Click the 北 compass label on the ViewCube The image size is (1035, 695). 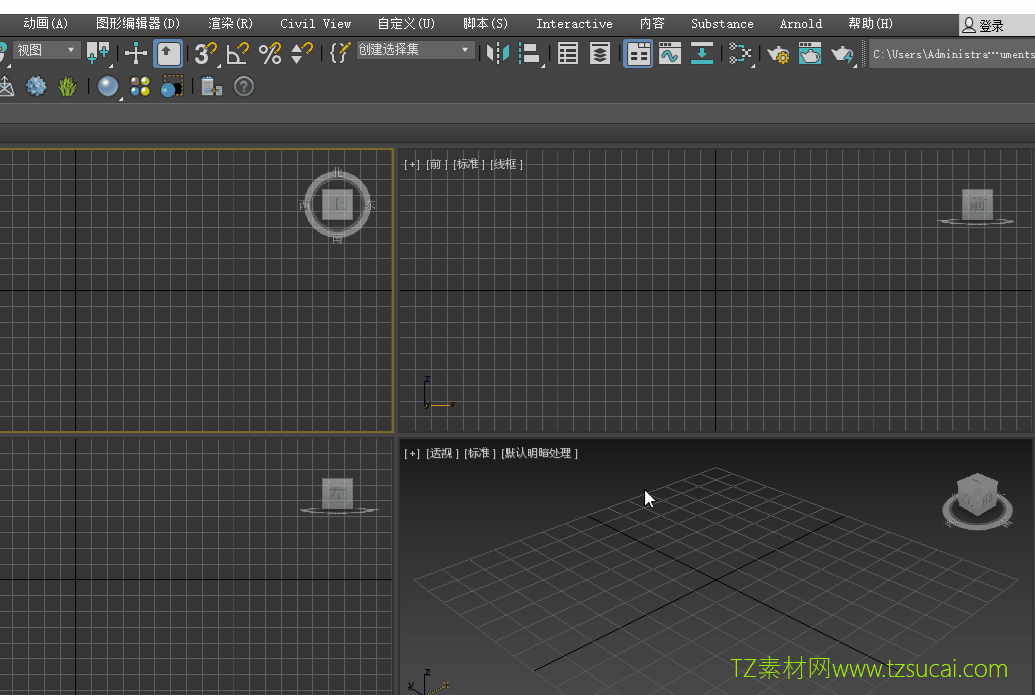(x=338, y=172)
